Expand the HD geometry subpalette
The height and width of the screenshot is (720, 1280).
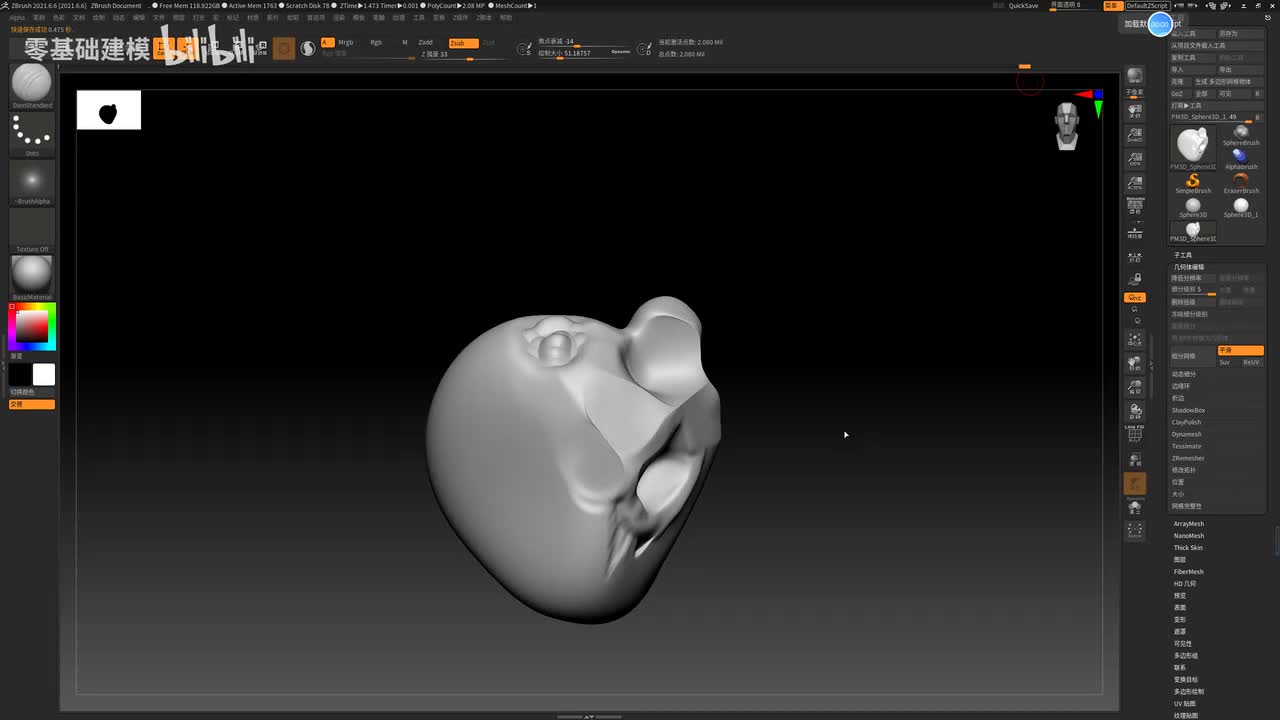[1185, 584]
